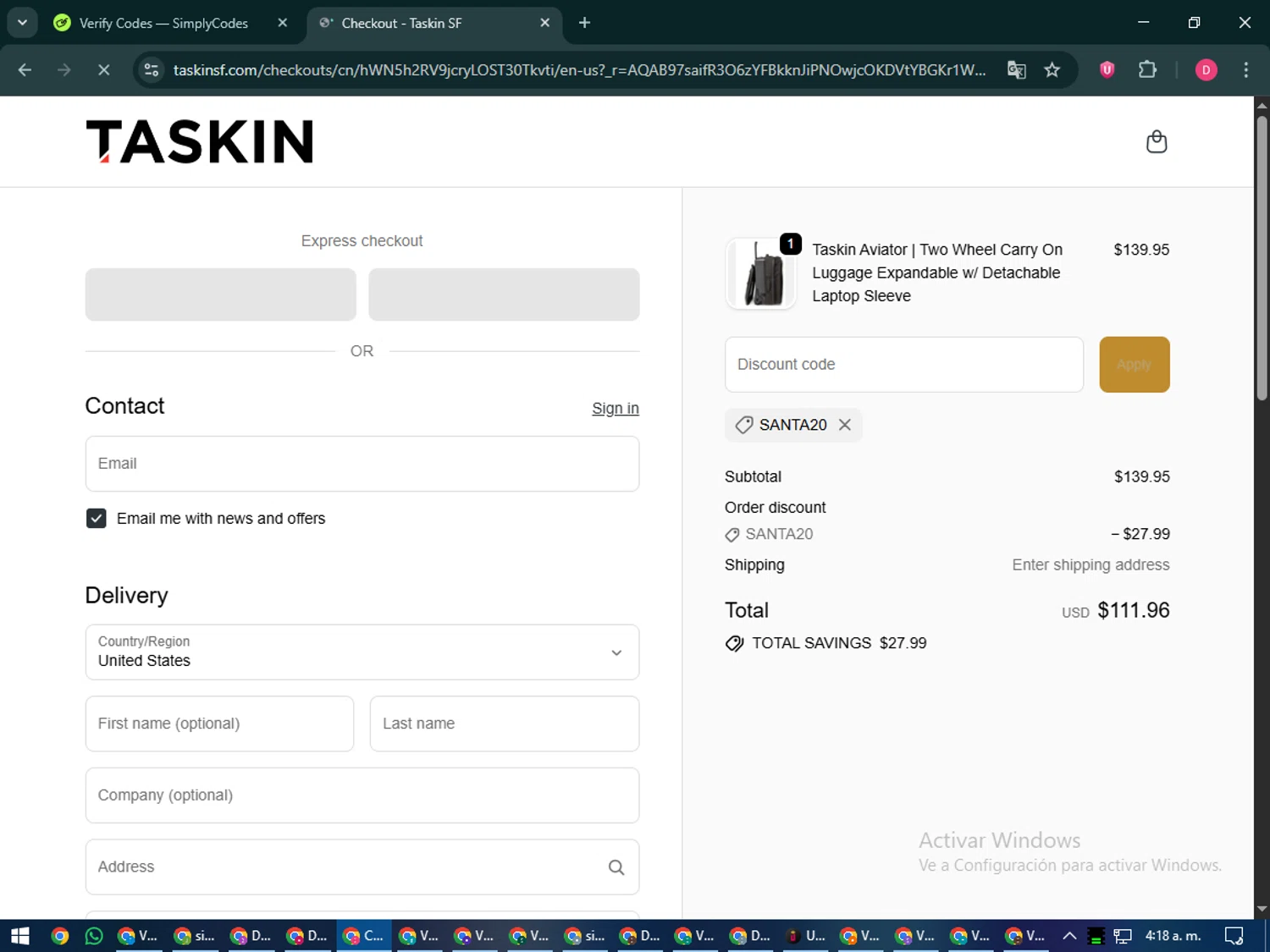Screen dimensions: 1270x952
Task: Open the Windows Start menu
Action: pos(19,936)
